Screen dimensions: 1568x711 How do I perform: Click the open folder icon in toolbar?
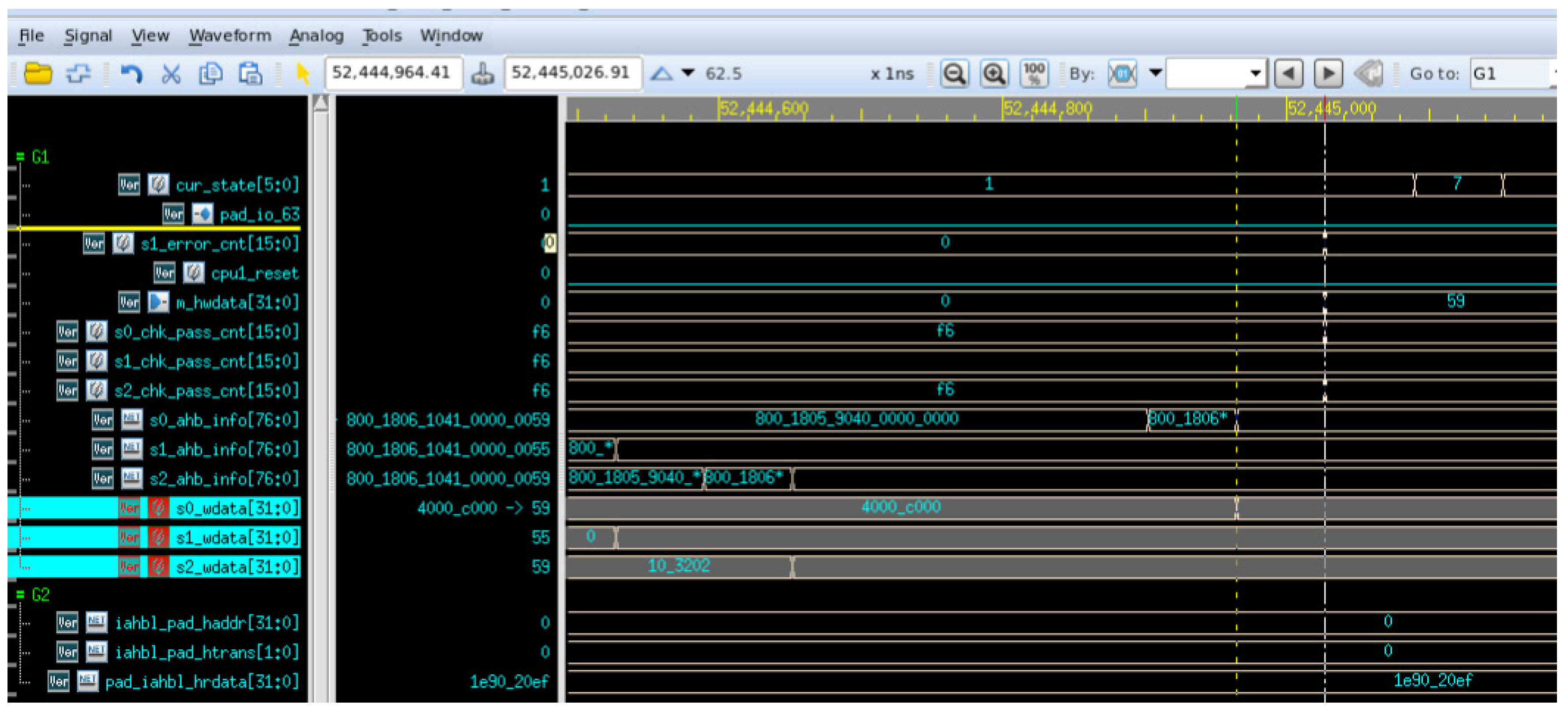point(38,74)
